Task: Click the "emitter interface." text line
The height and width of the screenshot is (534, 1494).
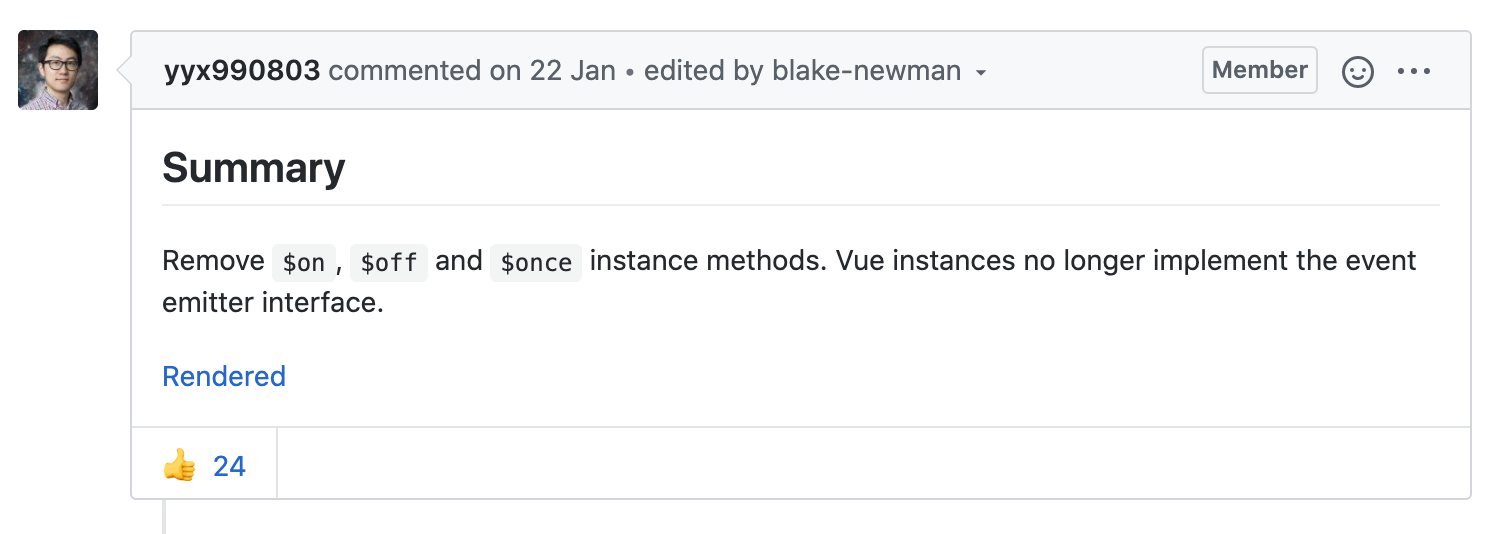Action: pyautogui.click(x=273, y=303)
